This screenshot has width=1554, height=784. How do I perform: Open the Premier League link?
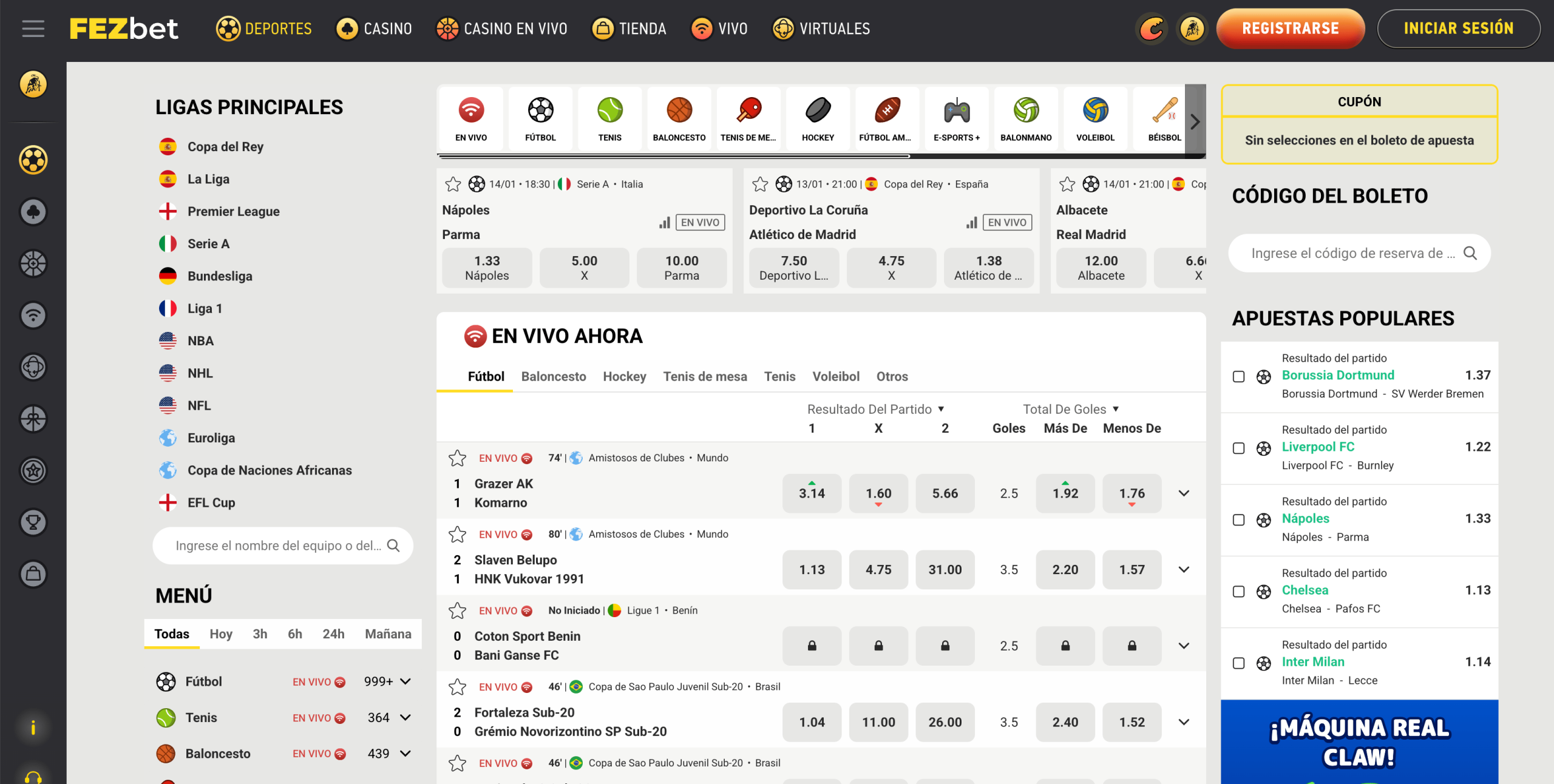pos(233,211)
